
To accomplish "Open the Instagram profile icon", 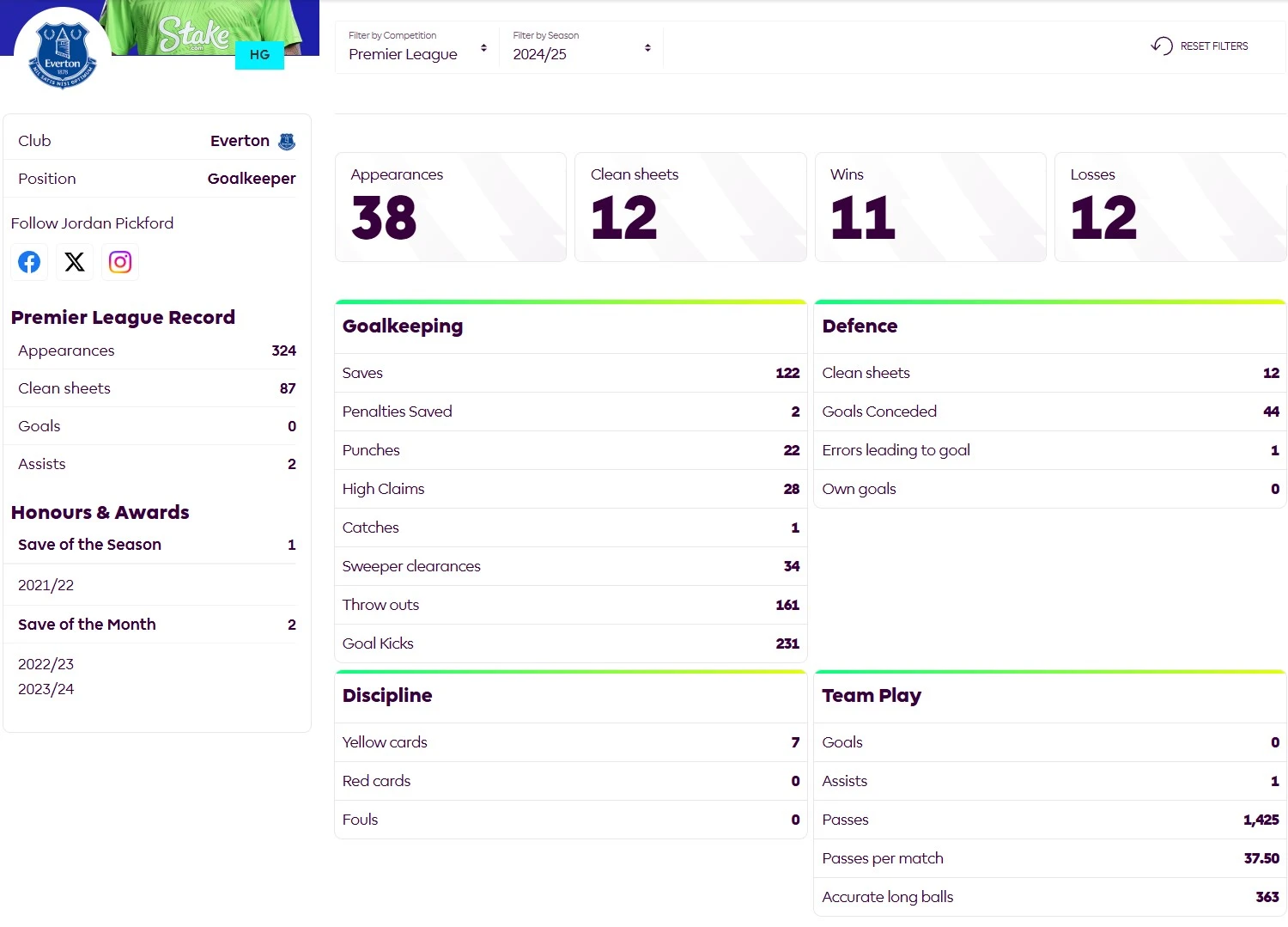I will pyautogui.click(x=120, y=262).
